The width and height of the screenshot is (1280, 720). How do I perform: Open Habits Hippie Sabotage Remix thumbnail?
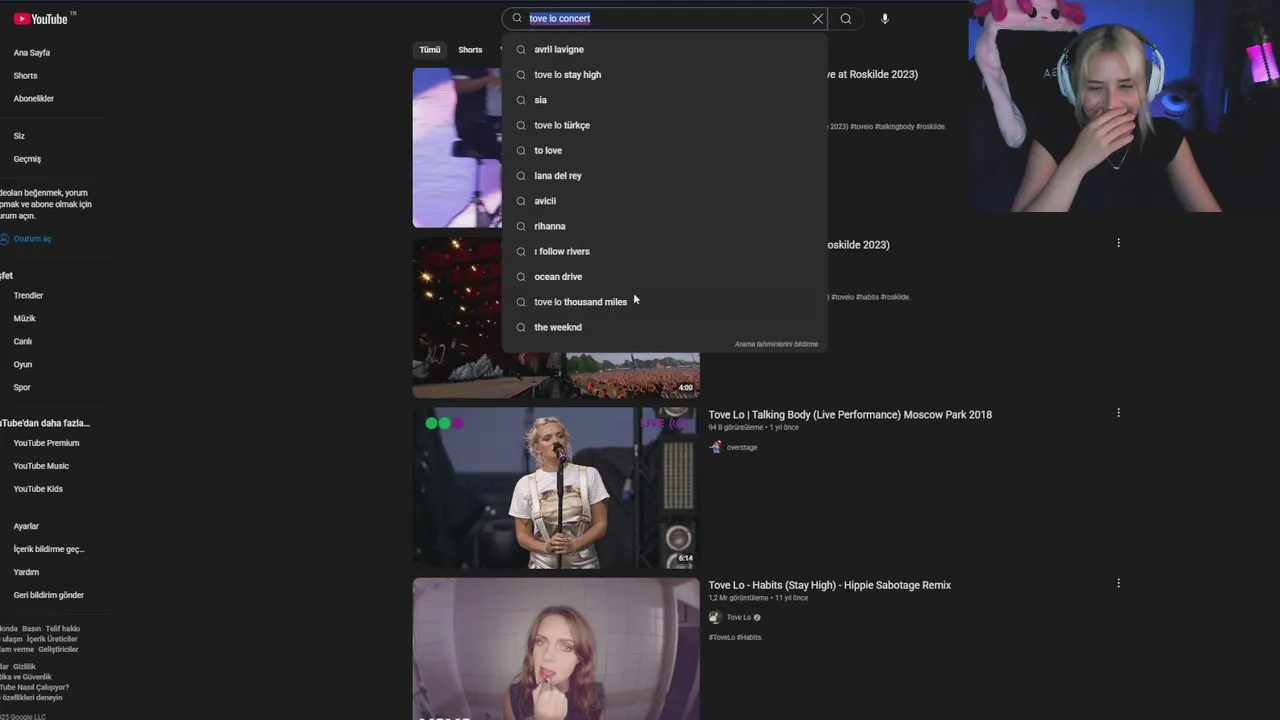click(x=556, y=649)
